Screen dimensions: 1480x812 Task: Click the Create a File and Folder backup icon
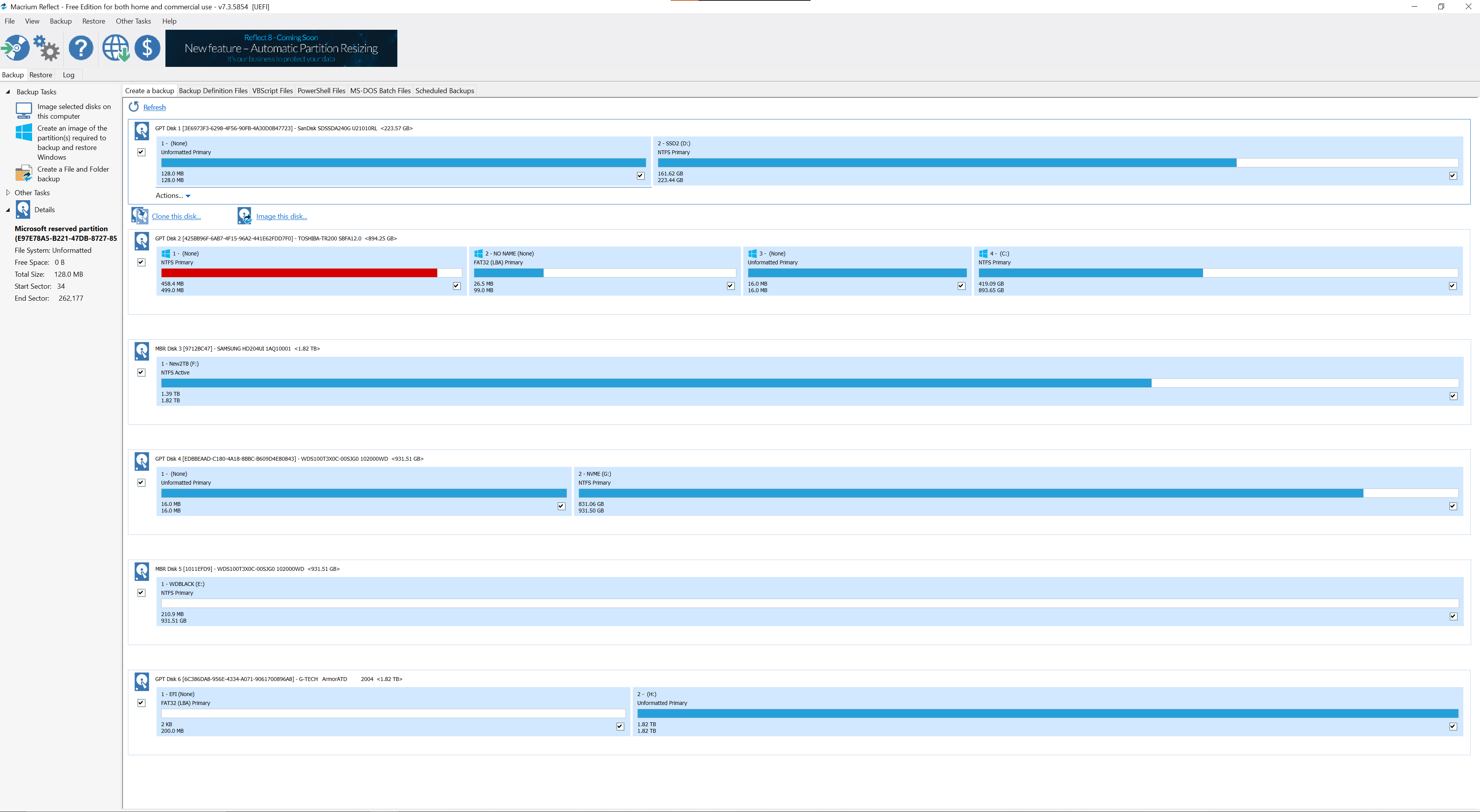(24, 174)
